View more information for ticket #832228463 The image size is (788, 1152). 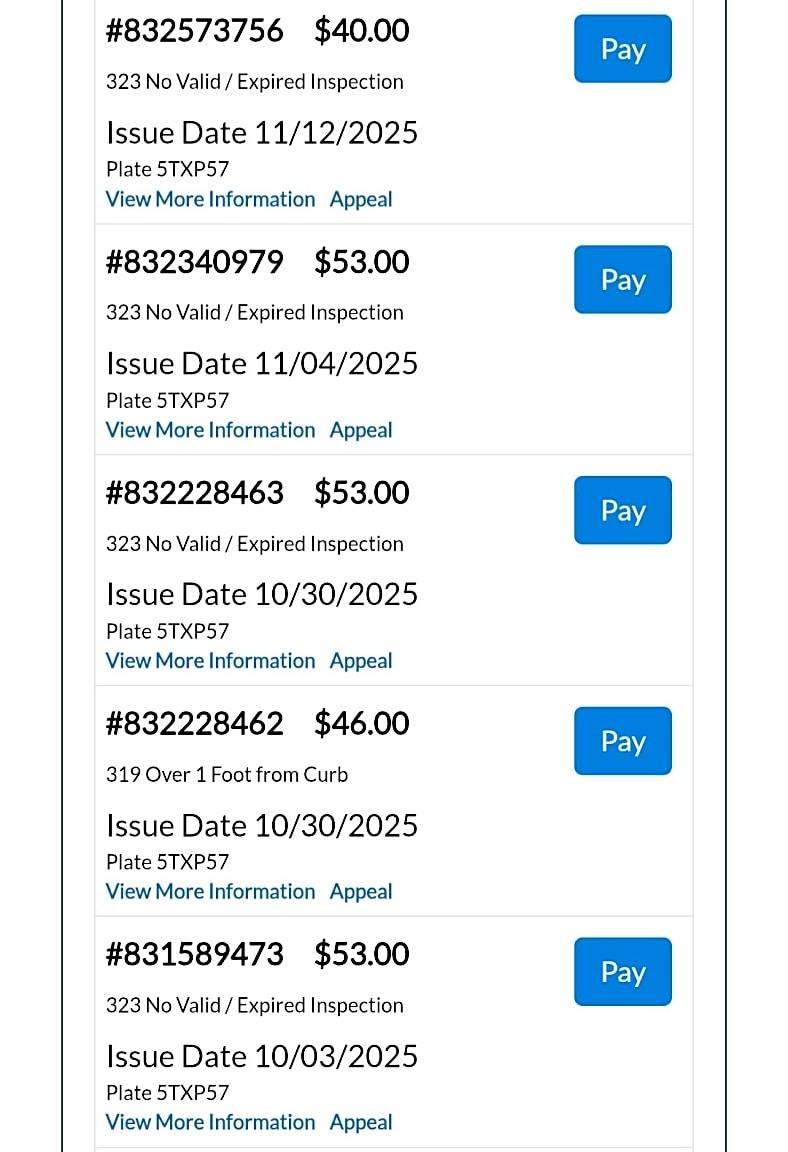click(210, 661)
